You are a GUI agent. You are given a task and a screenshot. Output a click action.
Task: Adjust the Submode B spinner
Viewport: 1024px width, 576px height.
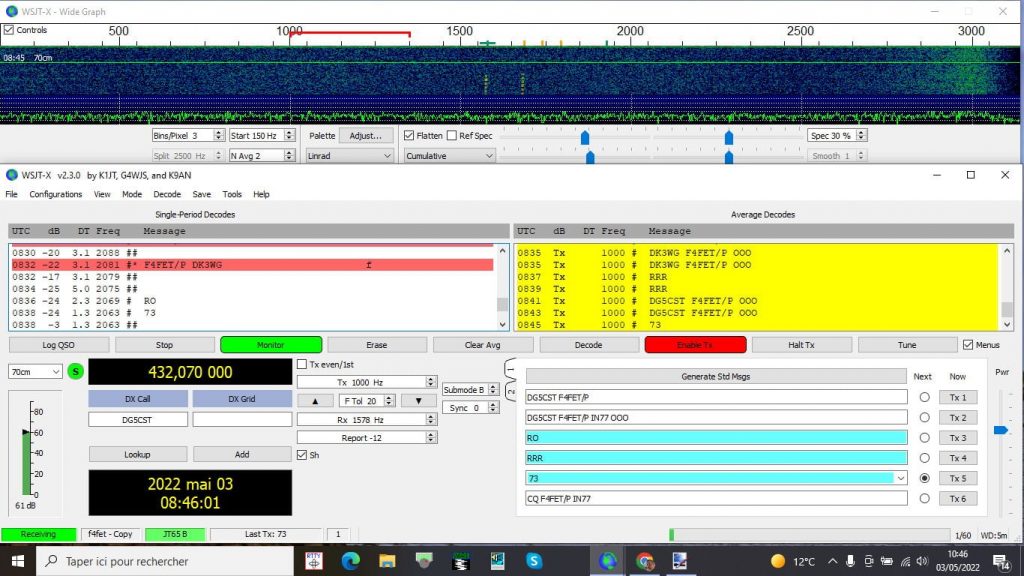pyautogui.click(x=493, y=390)
